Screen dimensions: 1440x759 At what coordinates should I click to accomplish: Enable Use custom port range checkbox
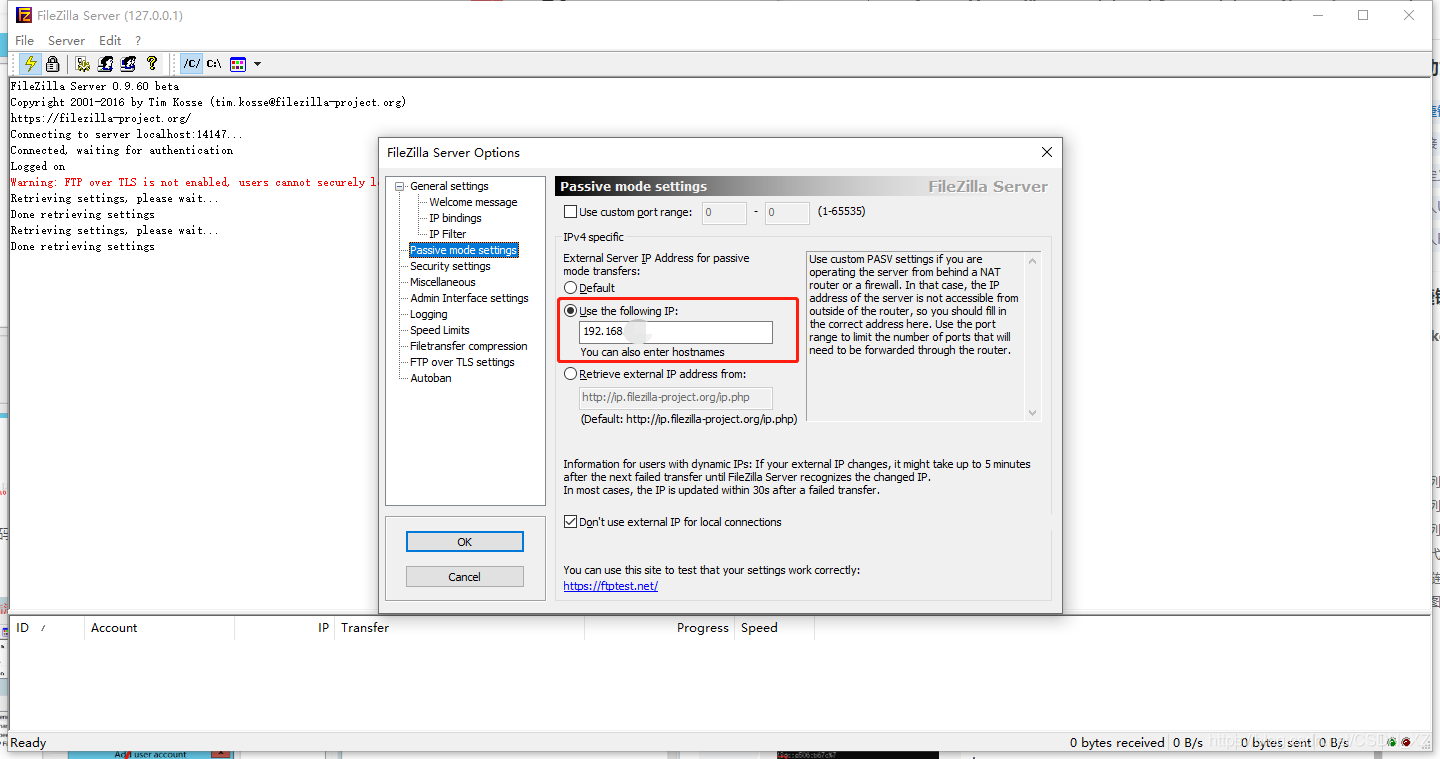pyautogui.click(x=571, y=212)
